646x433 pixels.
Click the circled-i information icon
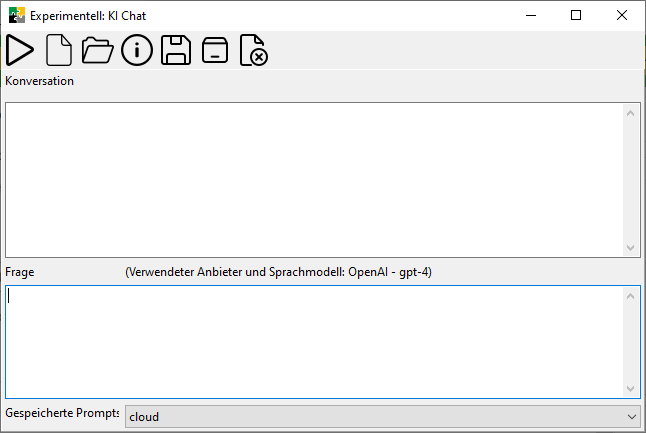(137, 50)
